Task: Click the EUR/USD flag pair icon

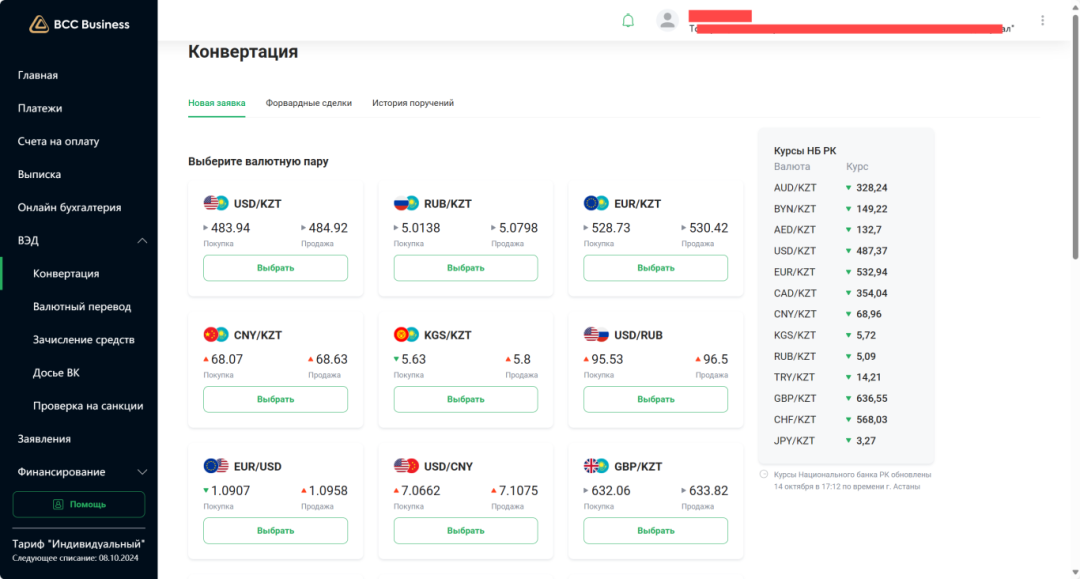Action: 215,466
